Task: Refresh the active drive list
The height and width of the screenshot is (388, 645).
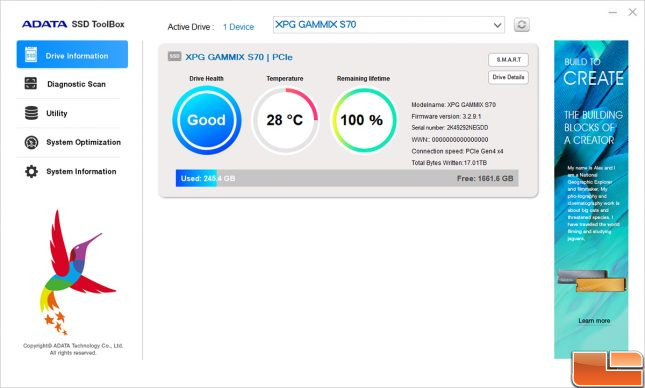Action: (x=521, y=25)
